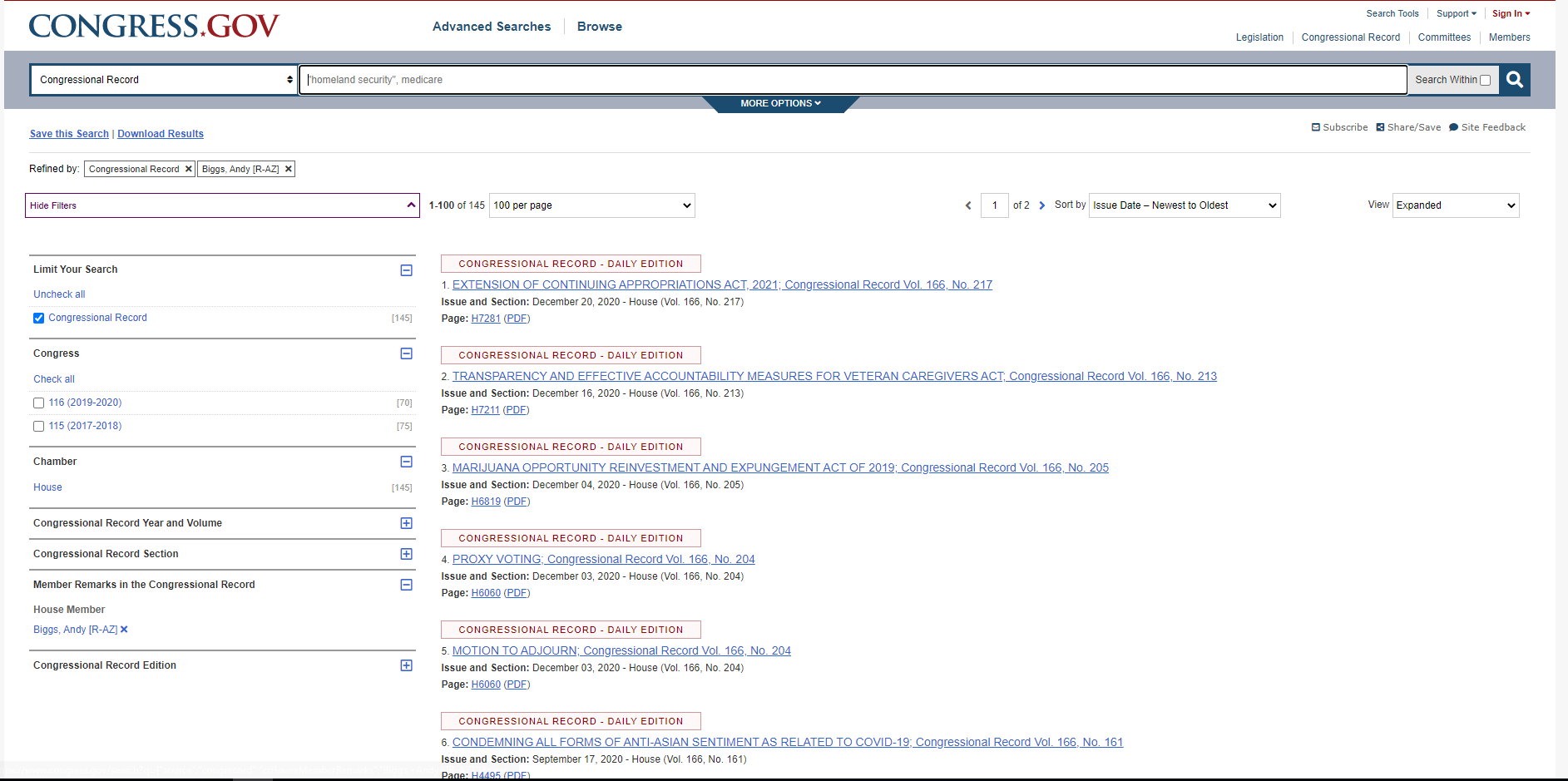Open Transparency and Effective Accountability Measures result
Viewport: 1568px width, 781px height.
[x=834, y=376]
